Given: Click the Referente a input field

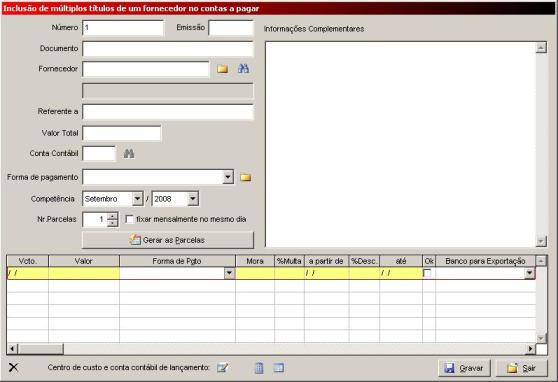Looking at the screenshot, I should tap(168, 112).
